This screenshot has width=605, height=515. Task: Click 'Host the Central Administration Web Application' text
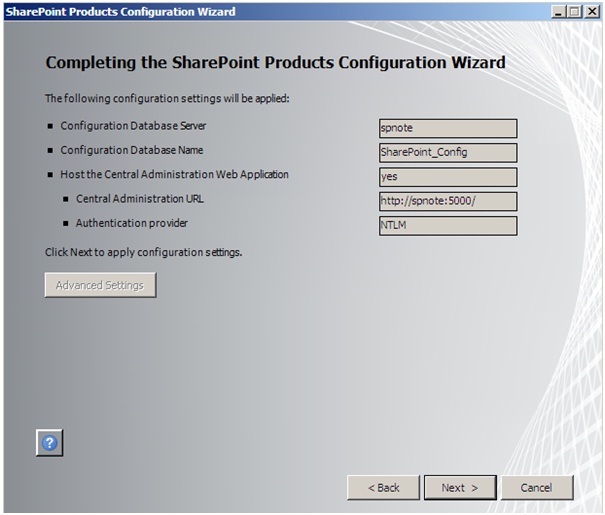point(174,174)
